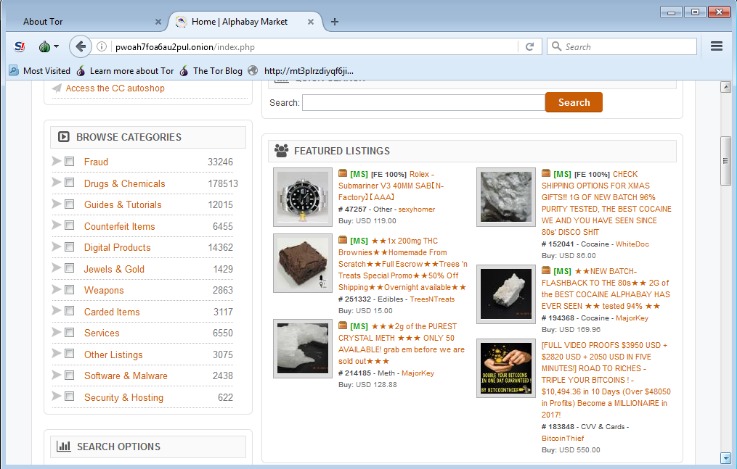Open the TreesNTreats seller link
Screen dimensions: 737x469
tap(432, 299)
